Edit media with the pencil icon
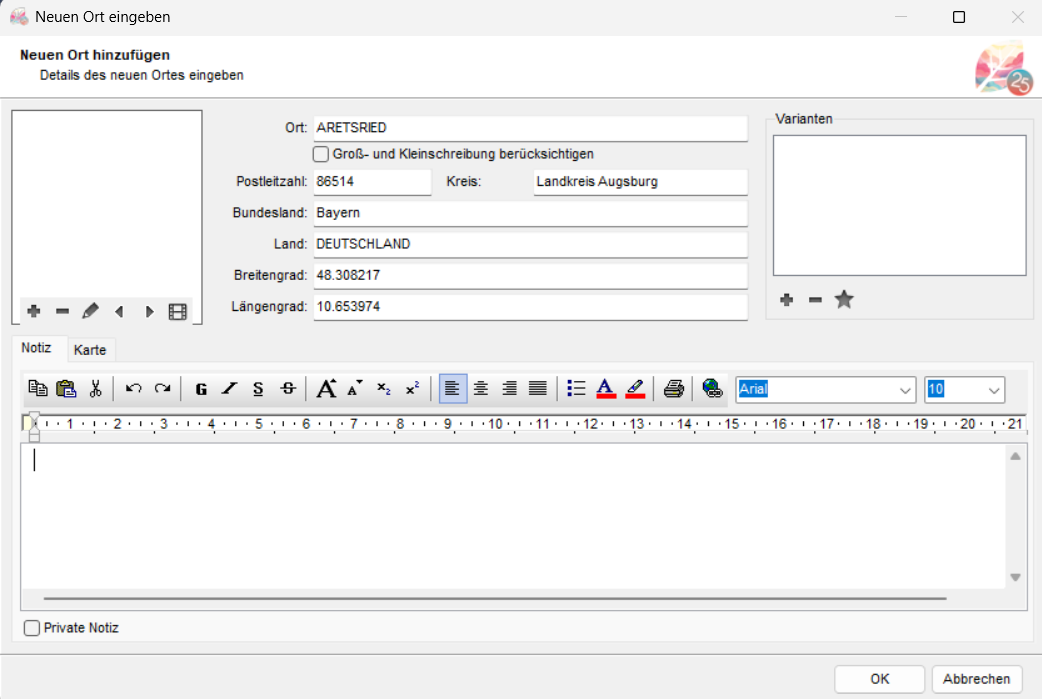 click(x=90, y=311)
